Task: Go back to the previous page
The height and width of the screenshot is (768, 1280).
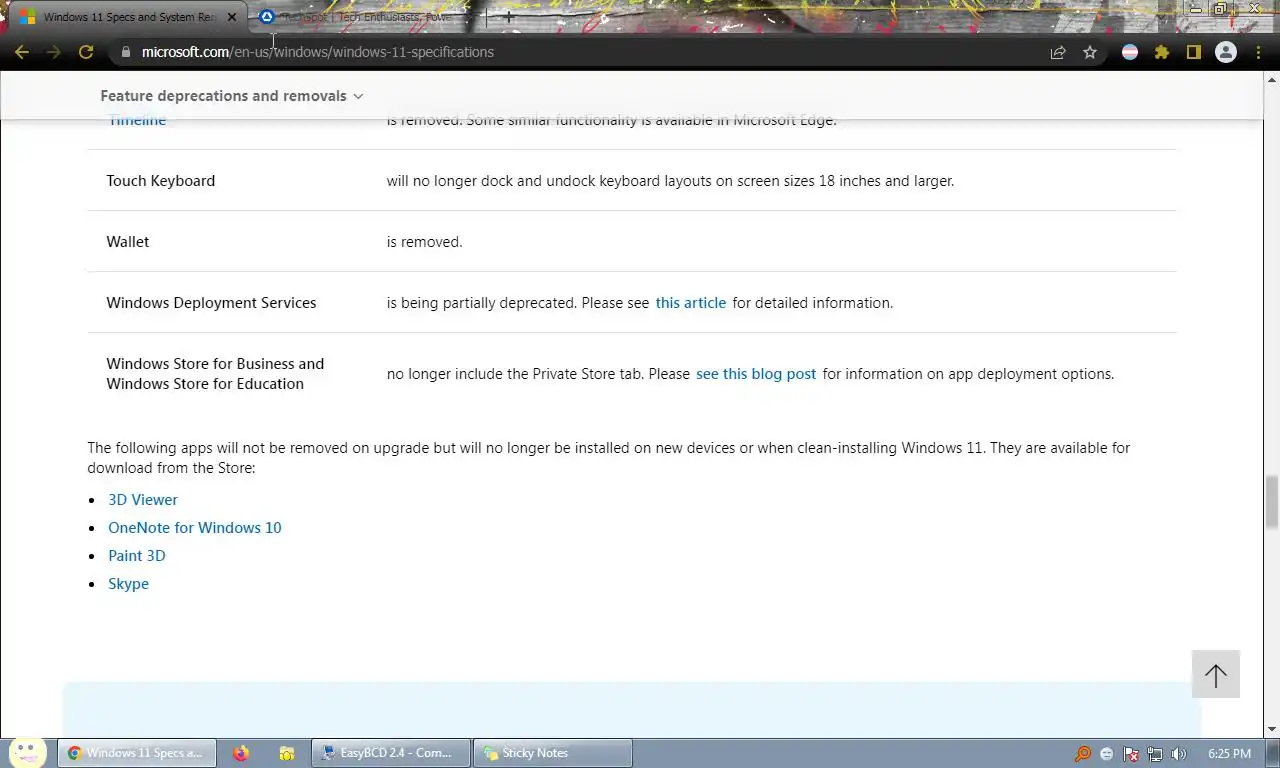Action: 22,52
